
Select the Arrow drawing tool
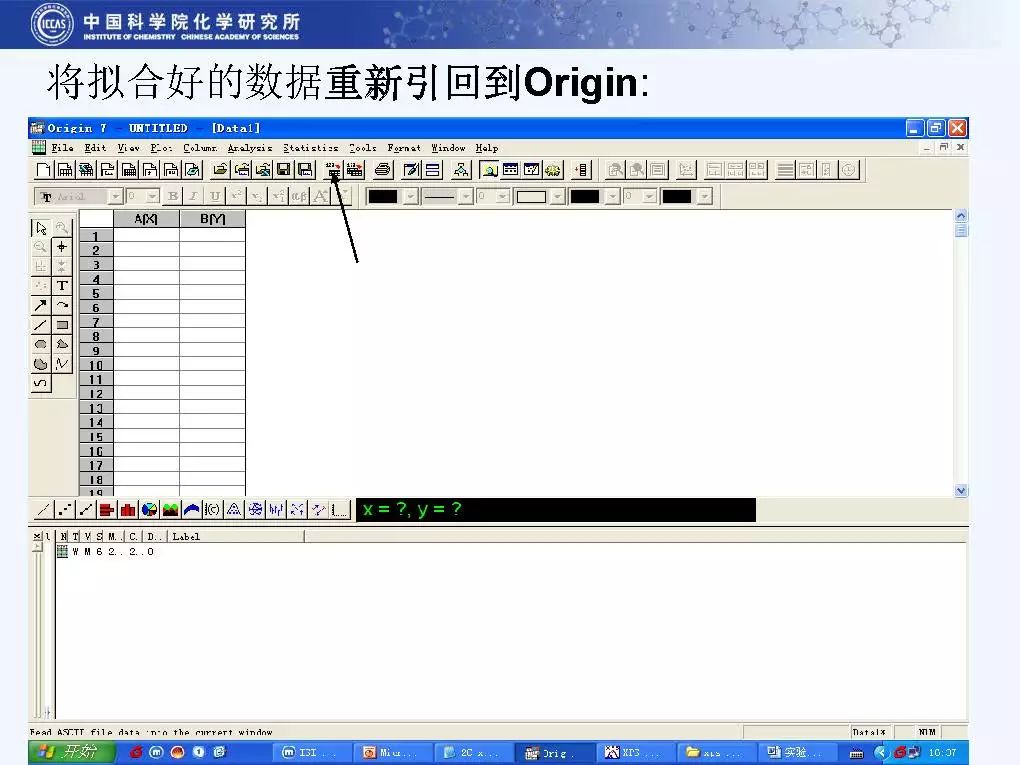[41, 305]
